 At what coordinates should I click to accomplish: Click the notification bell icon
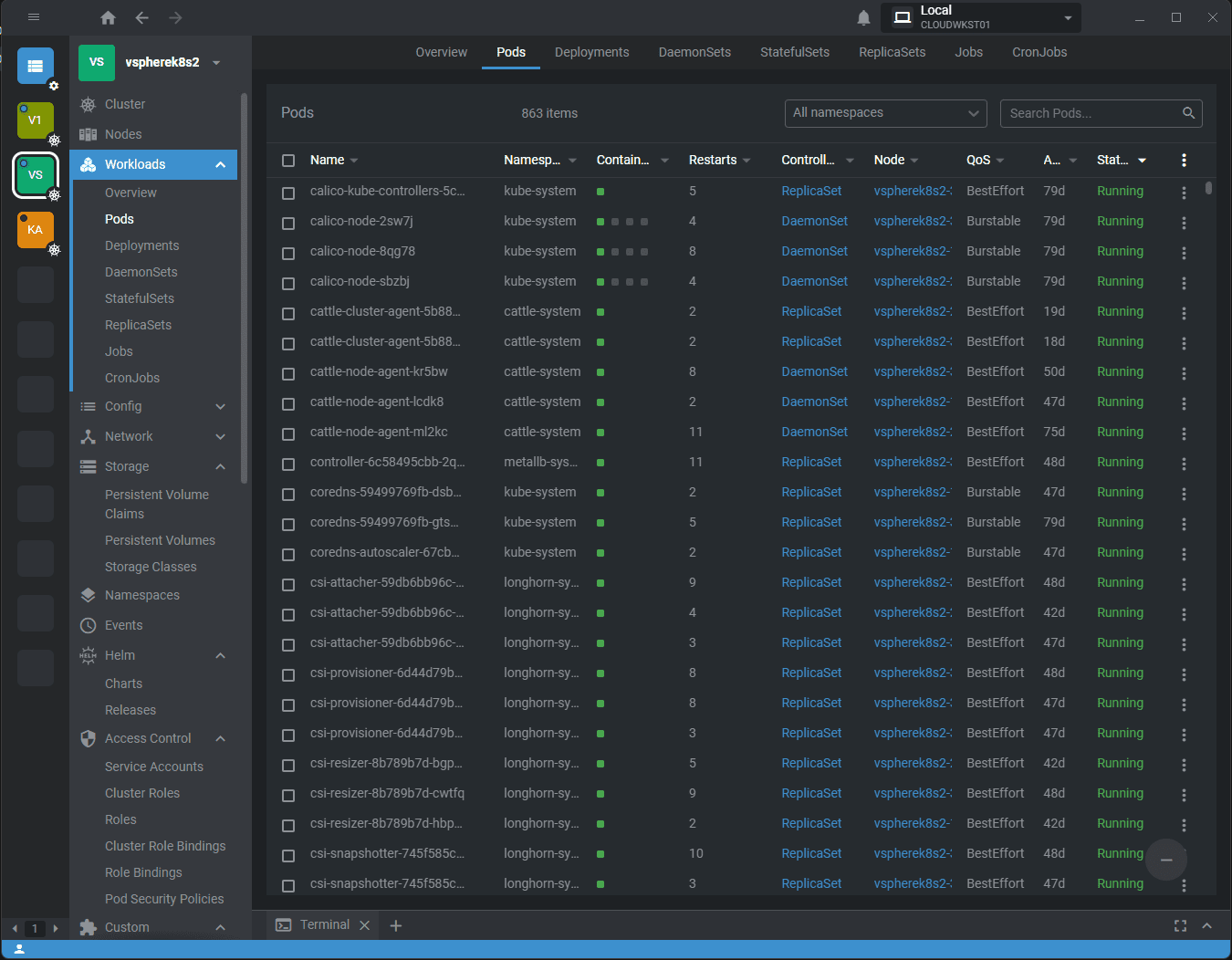[x=863, y=16]
